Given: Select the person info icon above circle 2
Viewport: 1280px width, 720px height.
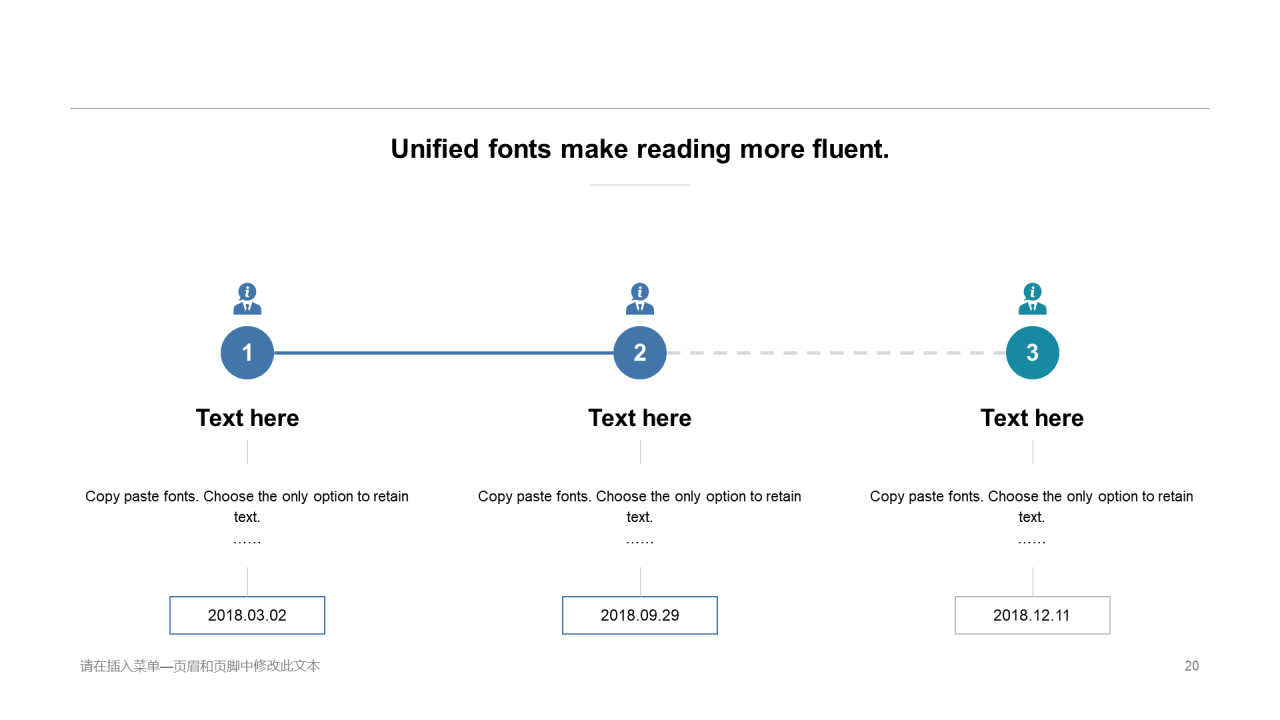Looking at the screenshot, I should pos(640,299).
